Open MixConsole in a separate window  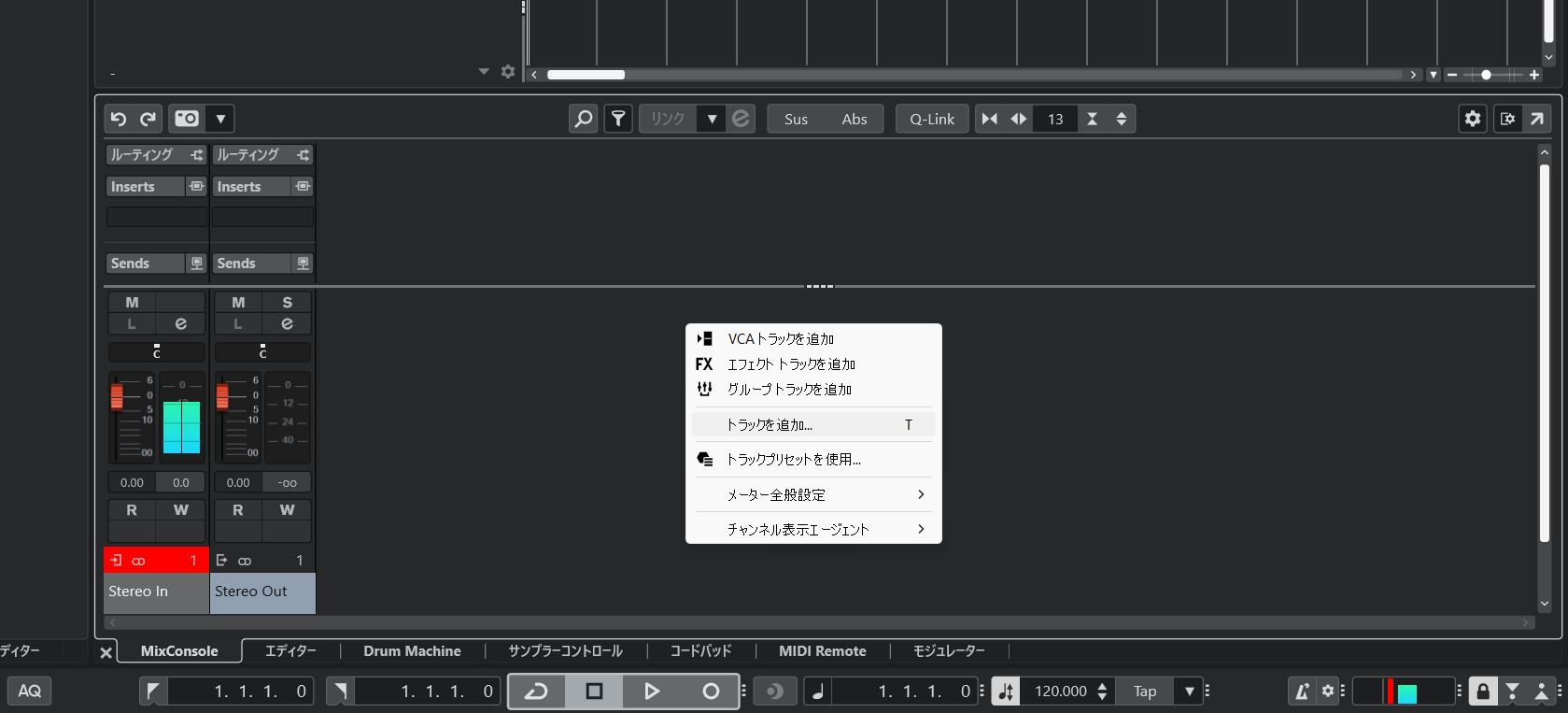coord(1536,119)
